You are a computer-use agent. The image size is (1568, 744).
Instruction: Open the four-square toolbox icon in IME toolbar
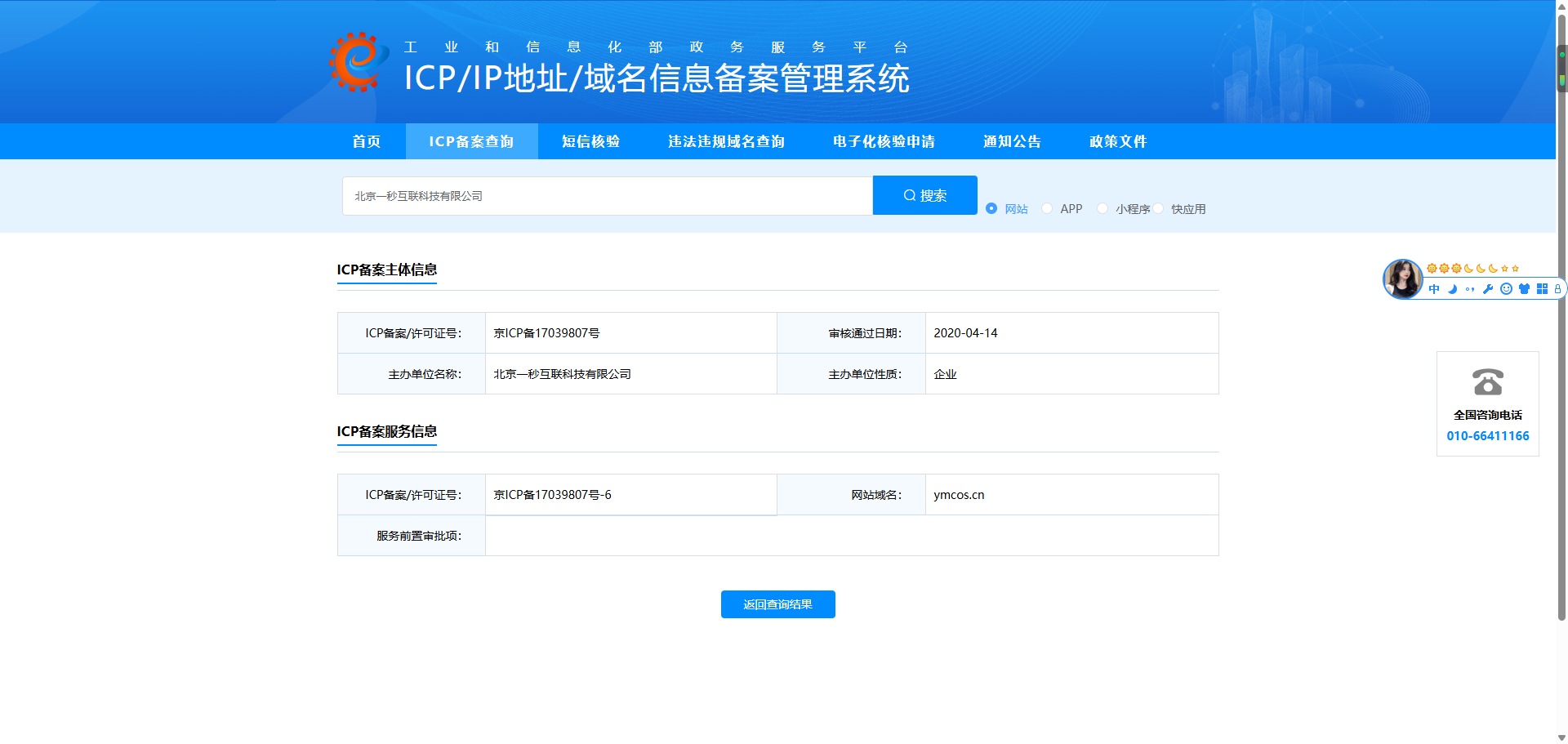1542,289
